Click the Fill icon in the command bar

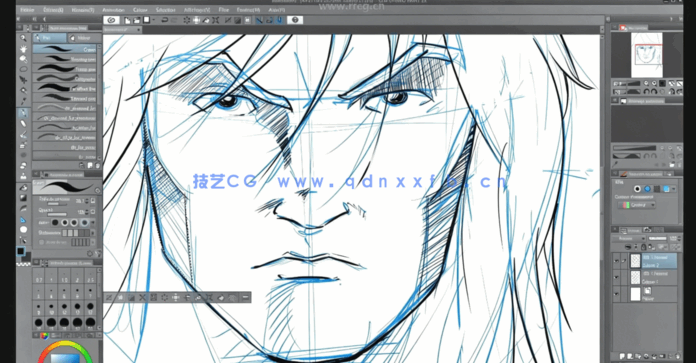(206, 20)
